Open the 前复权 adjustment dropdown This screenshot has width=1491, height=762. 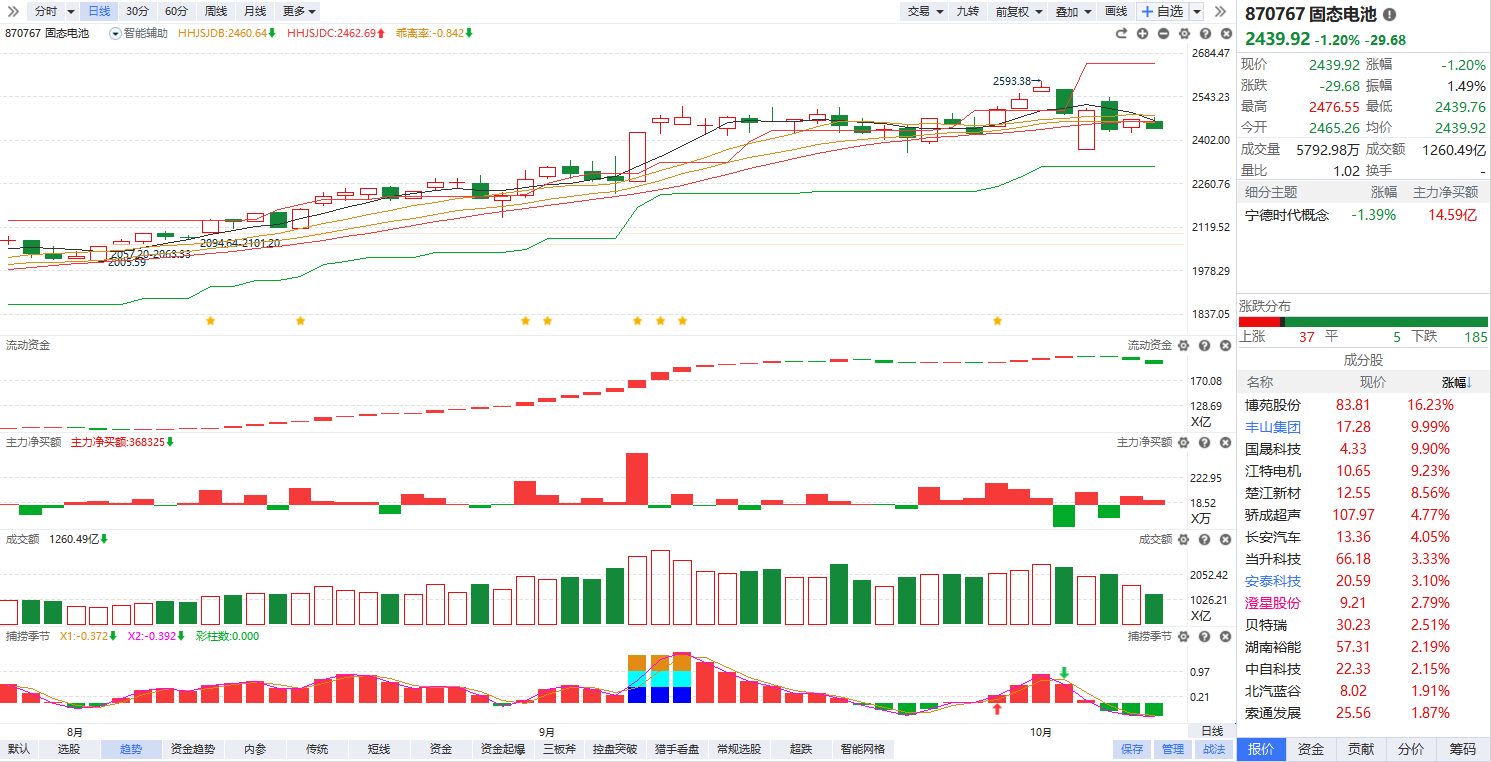[1019, 11]
